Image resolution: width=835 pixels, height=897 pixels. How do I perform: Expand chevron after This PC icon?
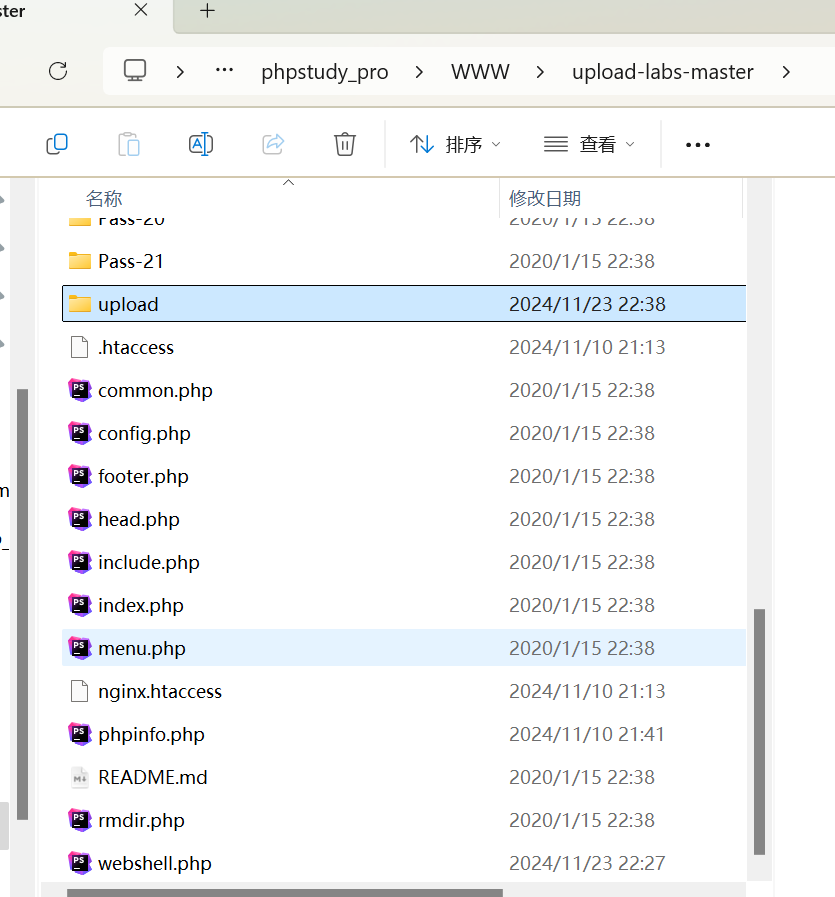pyautogui.click(x=180, y=72)
